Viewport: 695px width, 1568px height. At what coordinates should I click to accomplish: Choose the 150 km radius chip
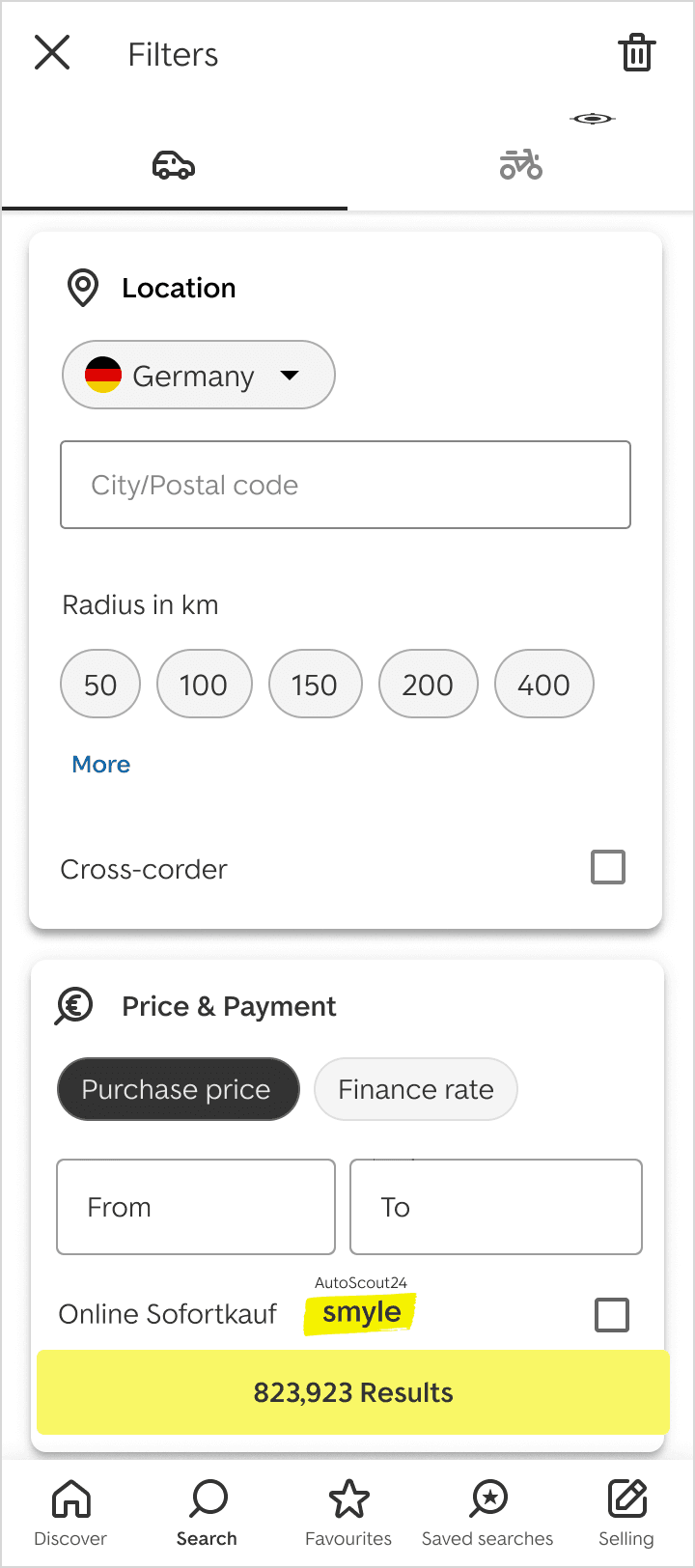coord(315,685)
